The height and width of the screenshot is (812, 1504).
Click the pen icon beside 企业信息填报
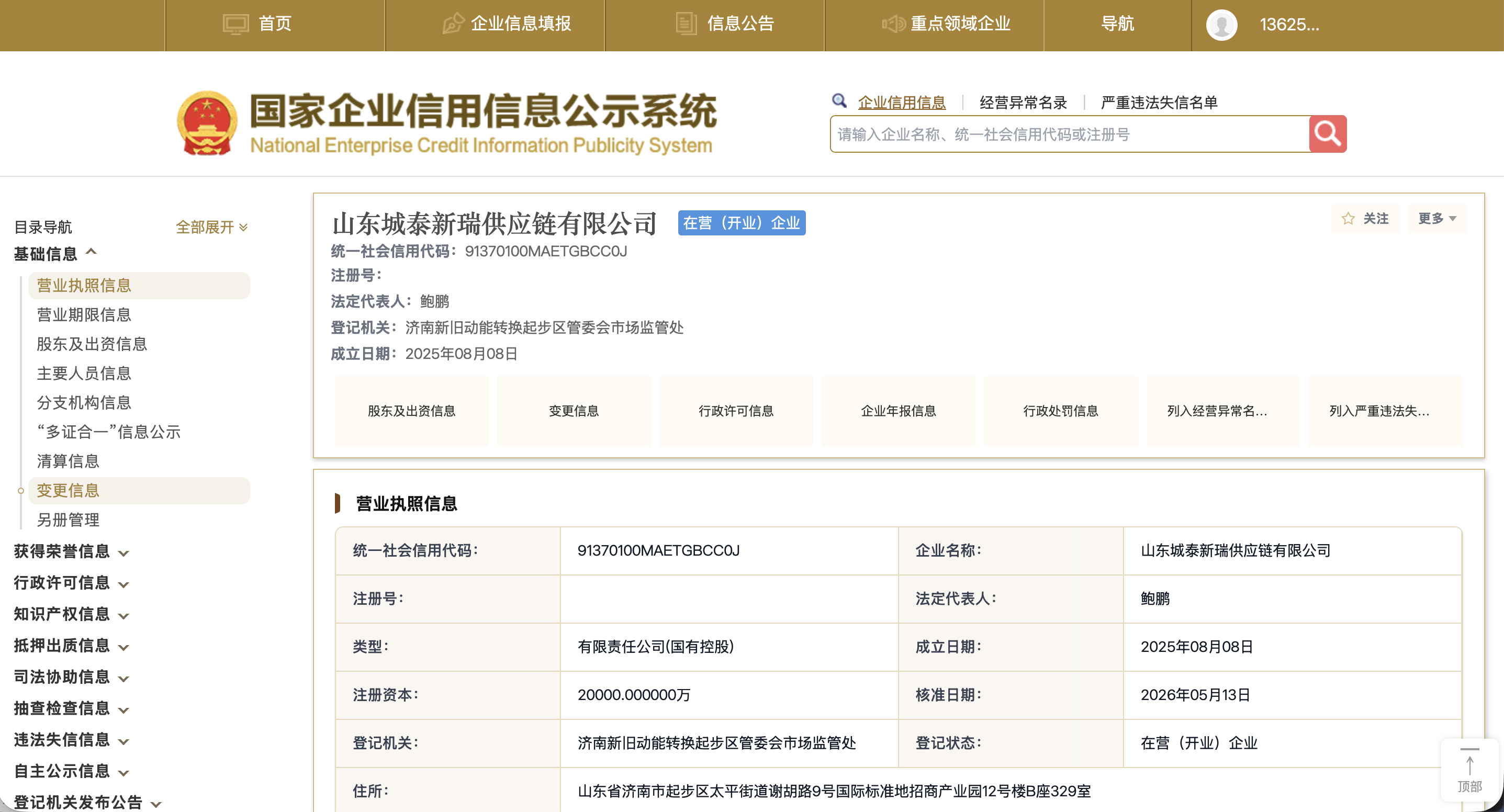(453, 24)
